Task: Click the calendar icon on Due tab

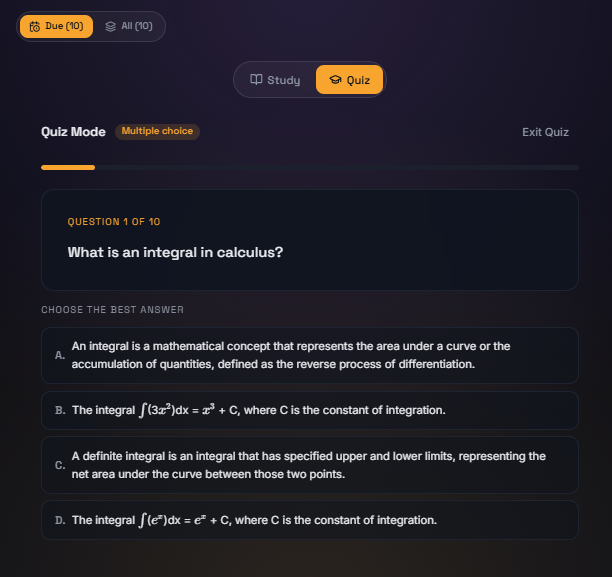Action: tap(35, 26)
